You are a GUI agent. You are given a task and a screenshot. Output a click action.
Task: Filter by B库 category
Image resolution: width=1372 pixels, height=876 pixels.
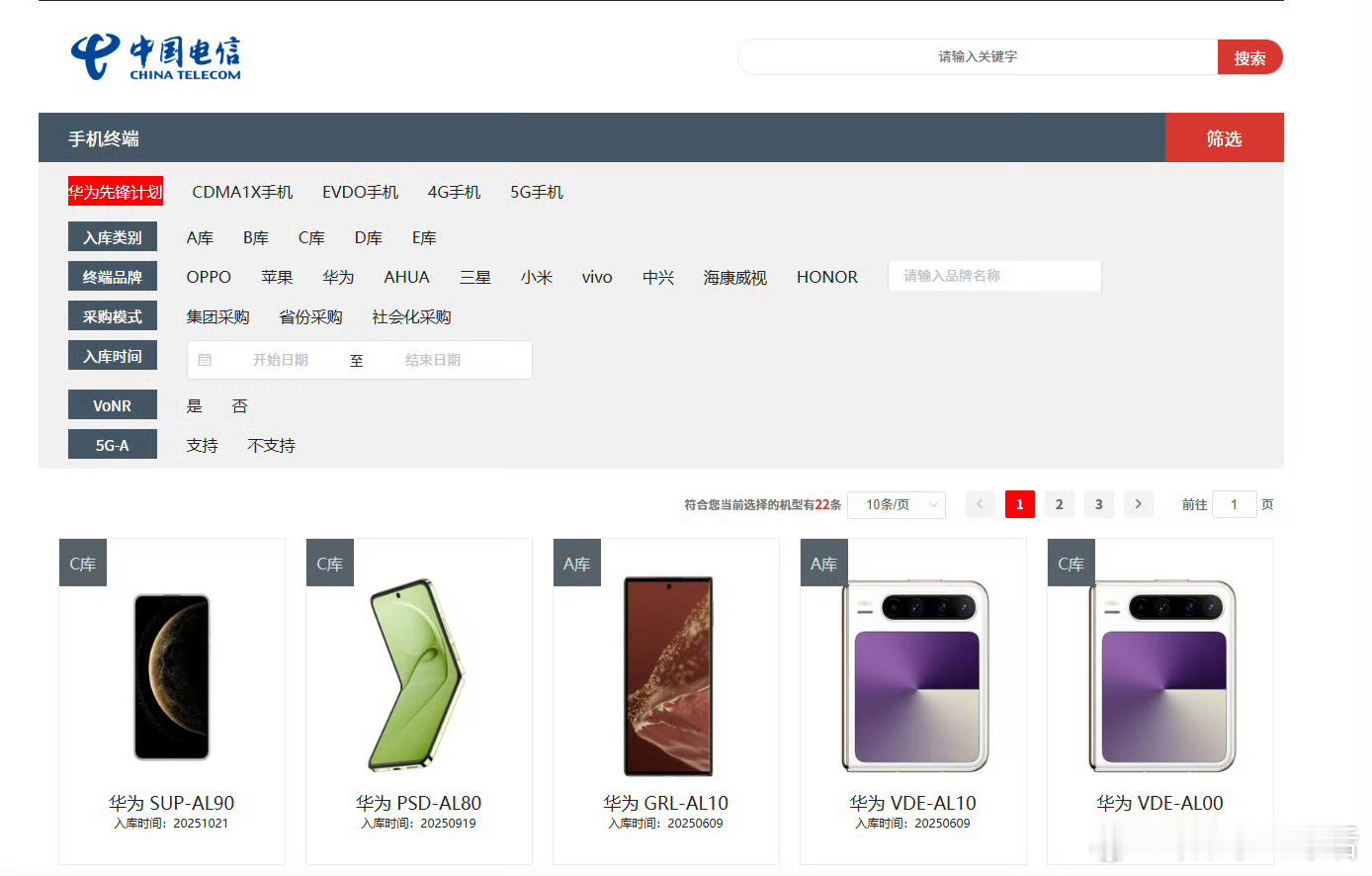tap(256, 238)
